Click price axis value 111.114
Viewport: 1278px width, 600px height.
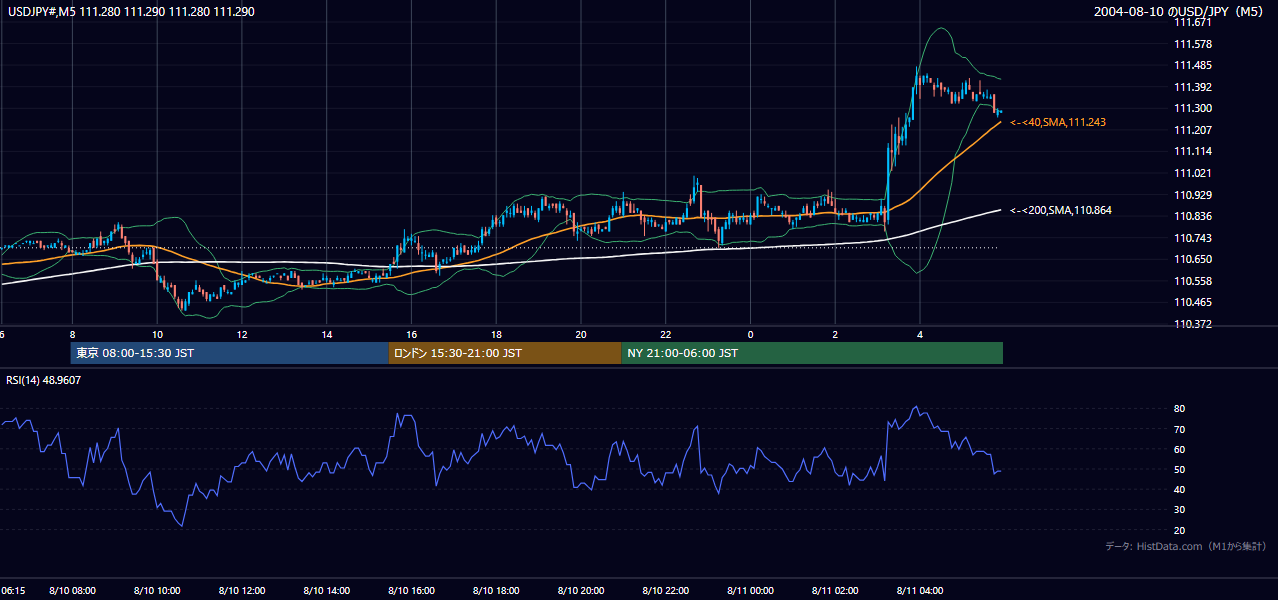pos(1192,151)
